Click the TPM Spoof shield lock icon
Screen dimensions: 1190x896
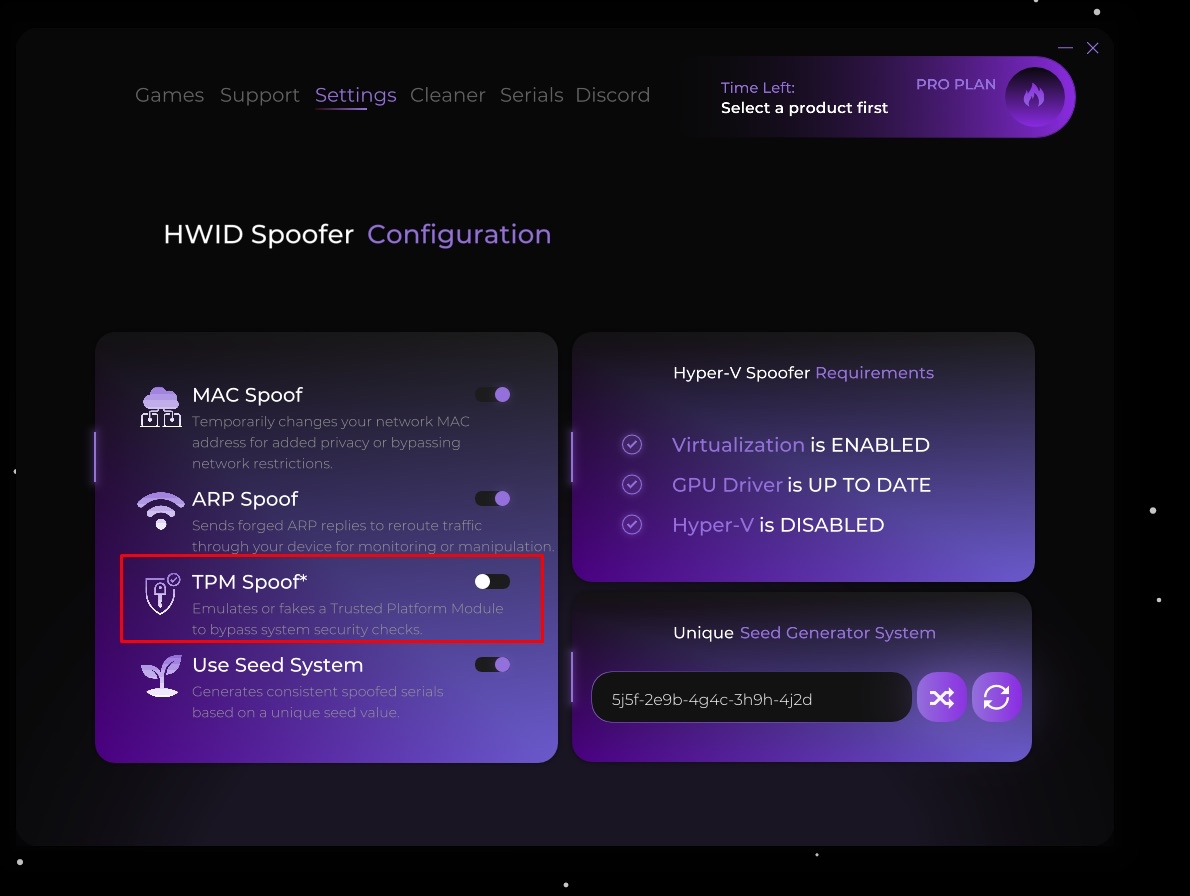(x=161, y=594)
